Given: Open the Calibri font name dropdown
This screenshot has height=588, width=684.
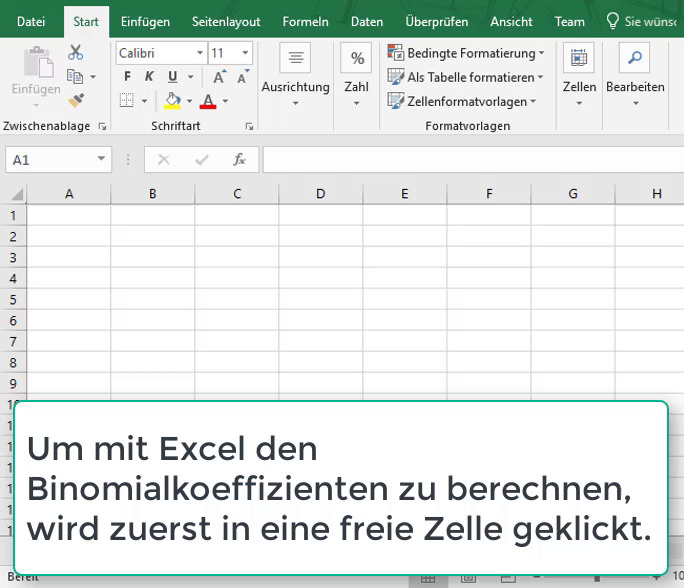Looking at the screenshot, I should tap(200, 53).
